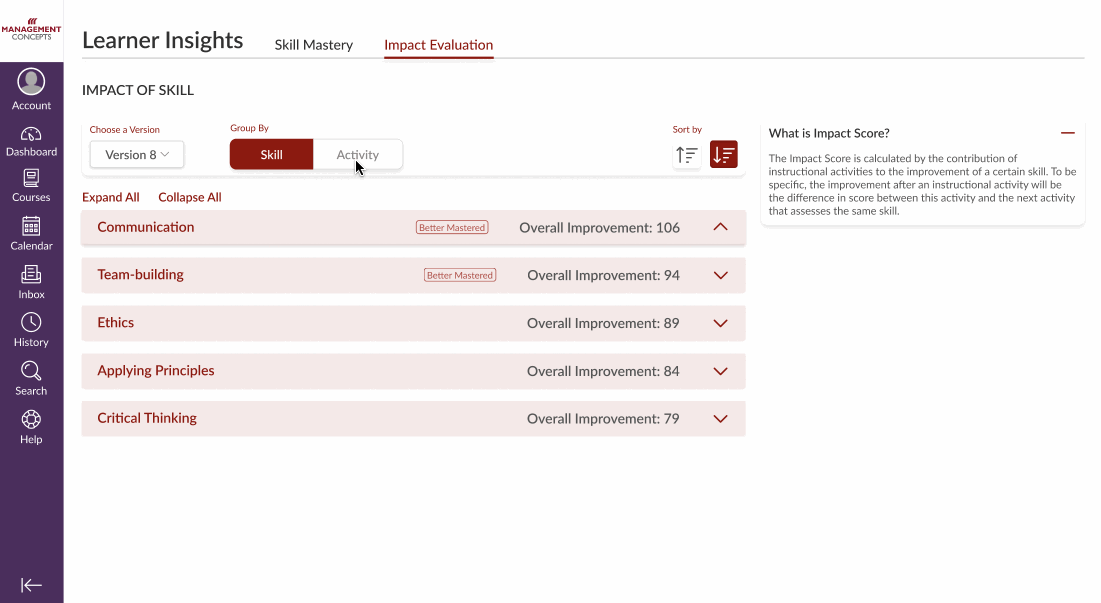Collapse the Communication skill row

pyautogui.click(x=719, y=227)
